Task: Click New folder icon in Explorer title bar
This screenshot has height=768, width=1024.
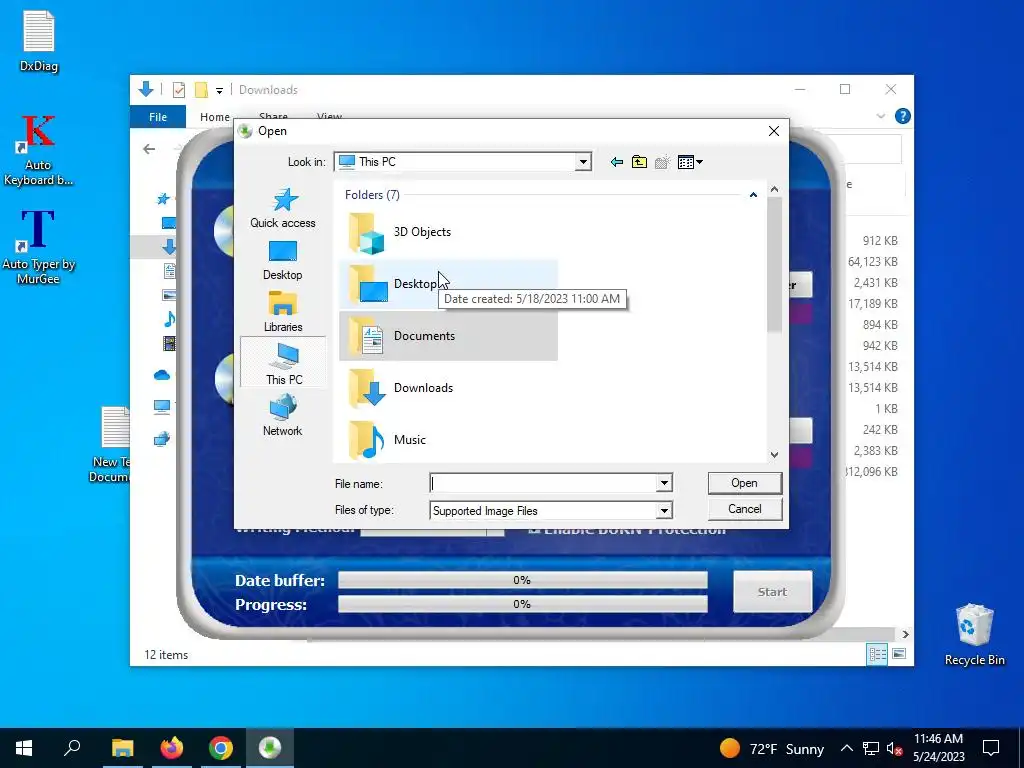Action: tap(201, 90)
